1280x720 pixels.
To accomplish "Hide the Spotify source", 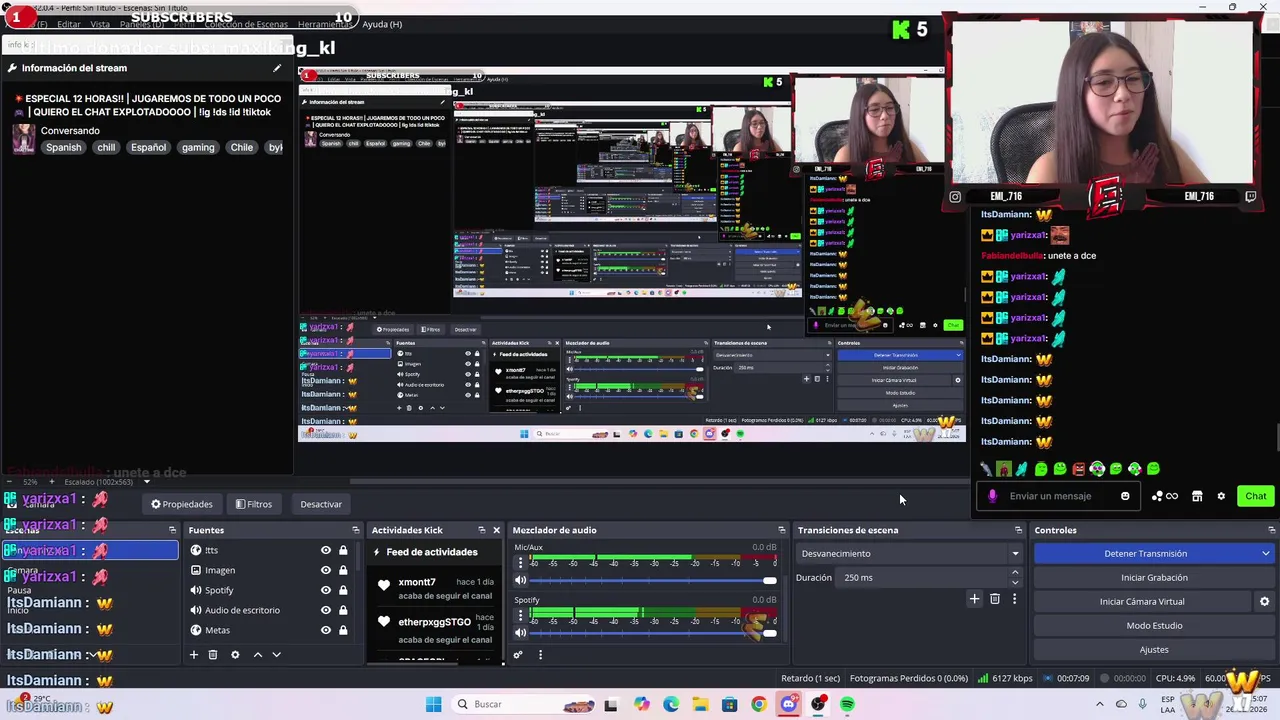I will coord(325,590).
